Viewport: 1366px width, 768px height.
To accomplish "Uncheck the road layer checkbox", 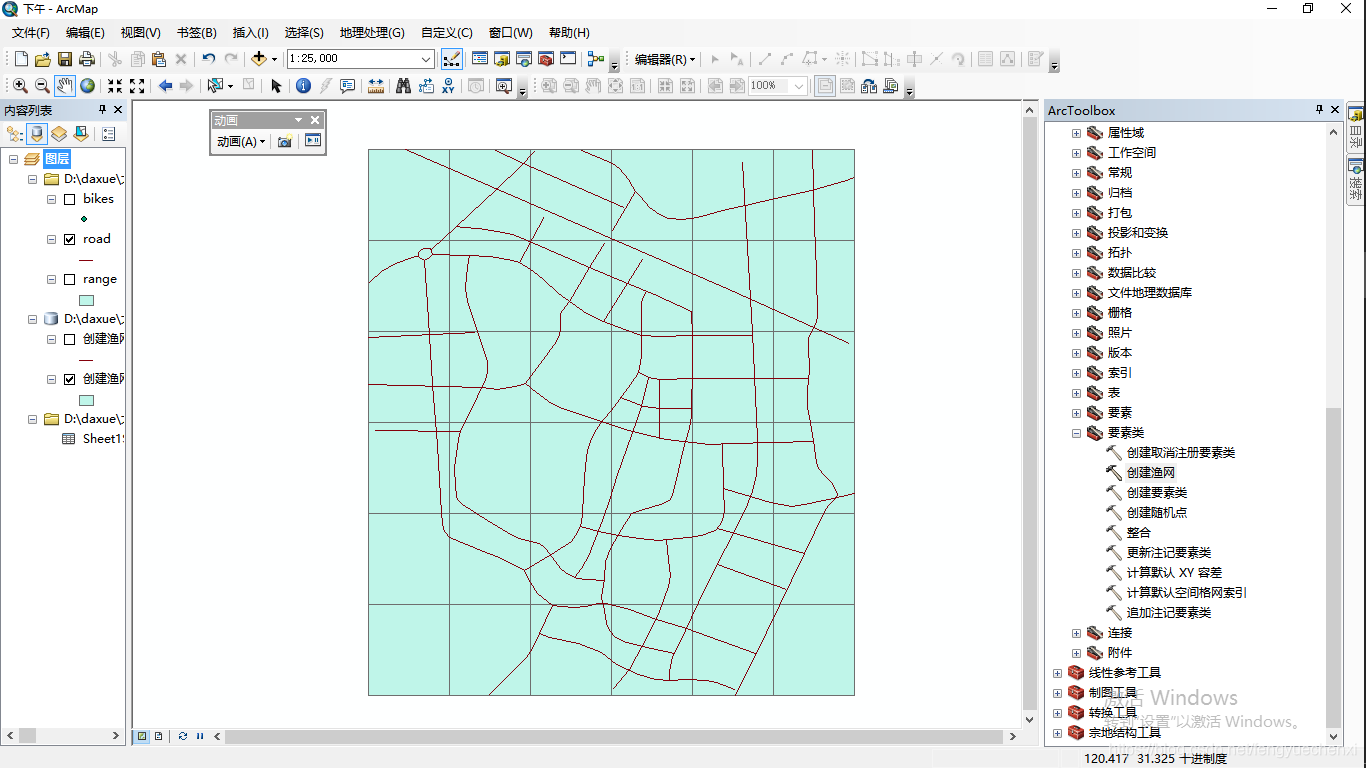I will (69, 239).
